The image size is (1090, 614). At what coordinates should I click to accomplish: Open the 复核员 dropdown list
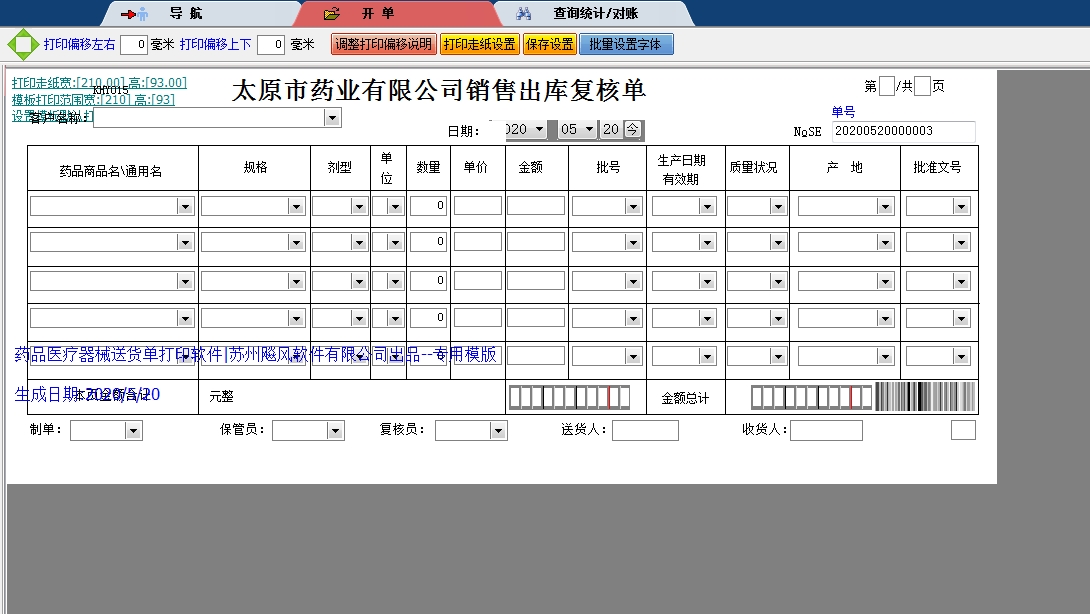(498, 431)
